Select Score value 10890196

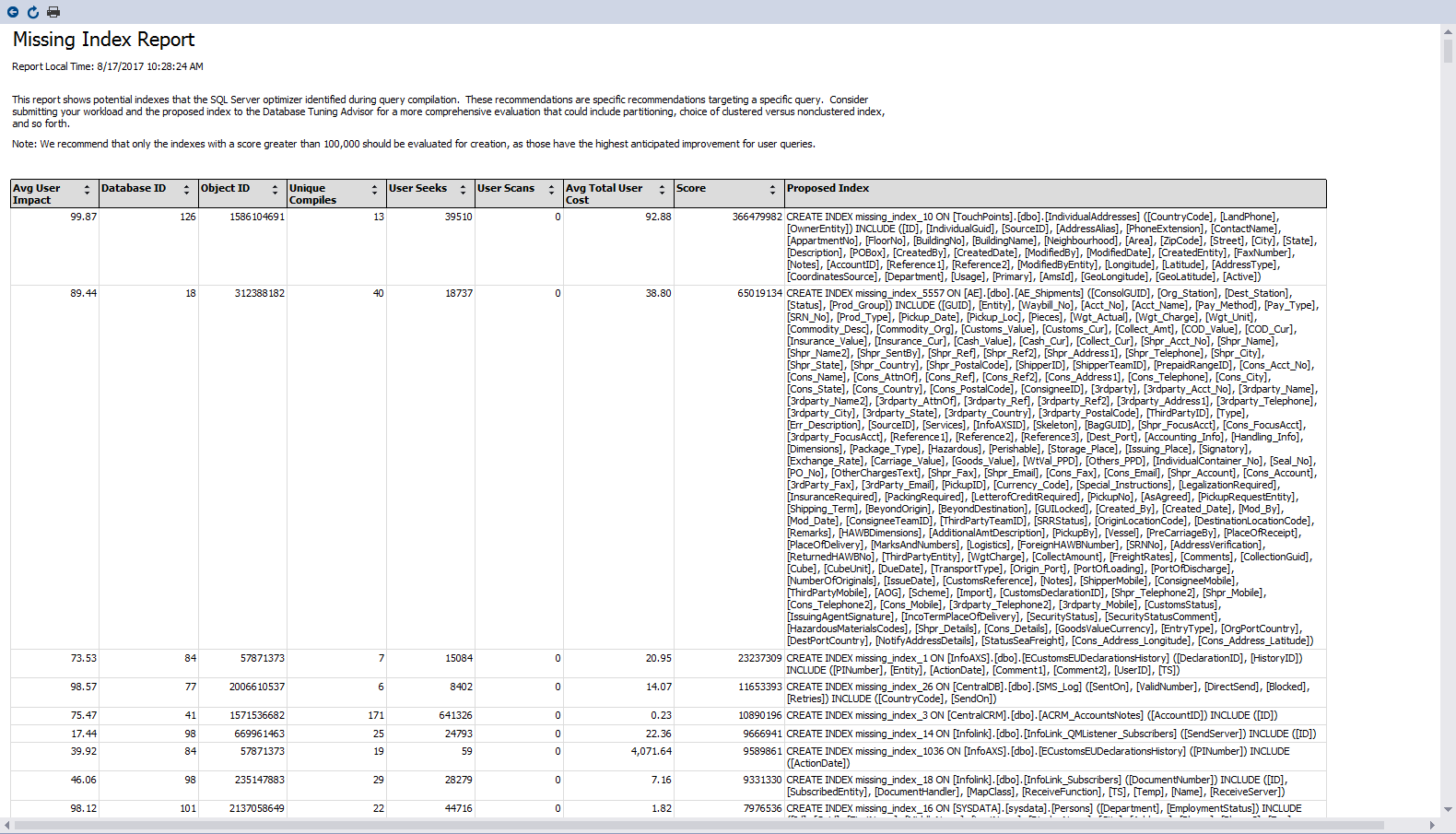tap(760, 715)
